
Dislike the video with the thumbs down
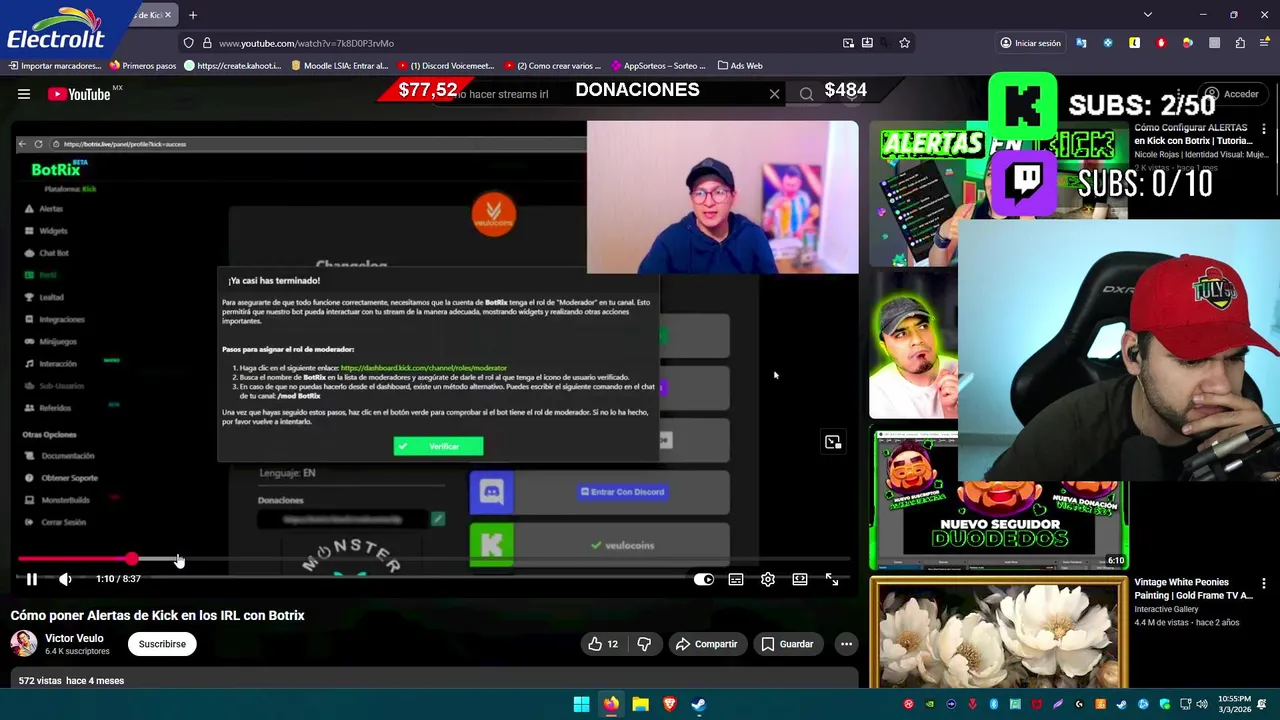pos(644,644)
